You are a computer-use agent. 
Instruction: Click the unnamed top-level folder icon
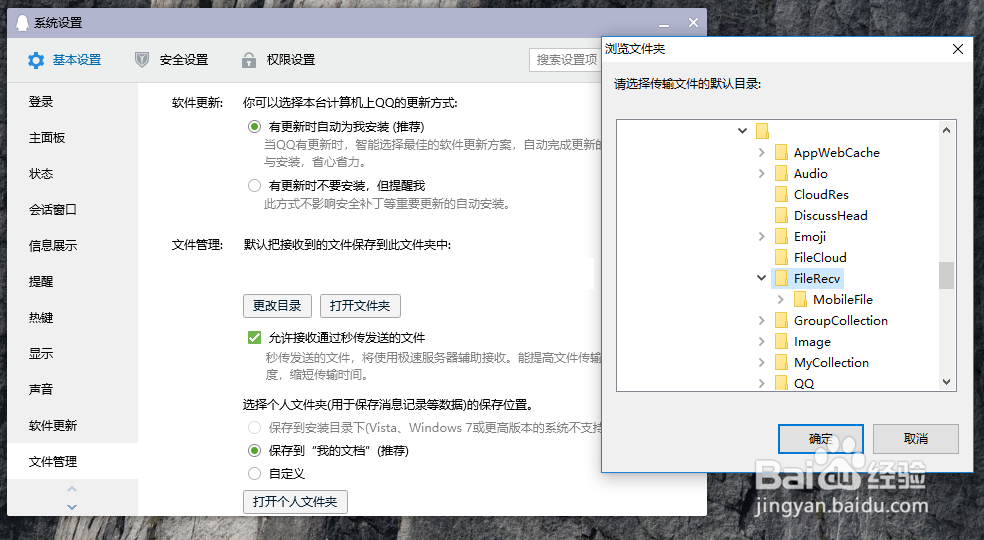tap(762, 131)
